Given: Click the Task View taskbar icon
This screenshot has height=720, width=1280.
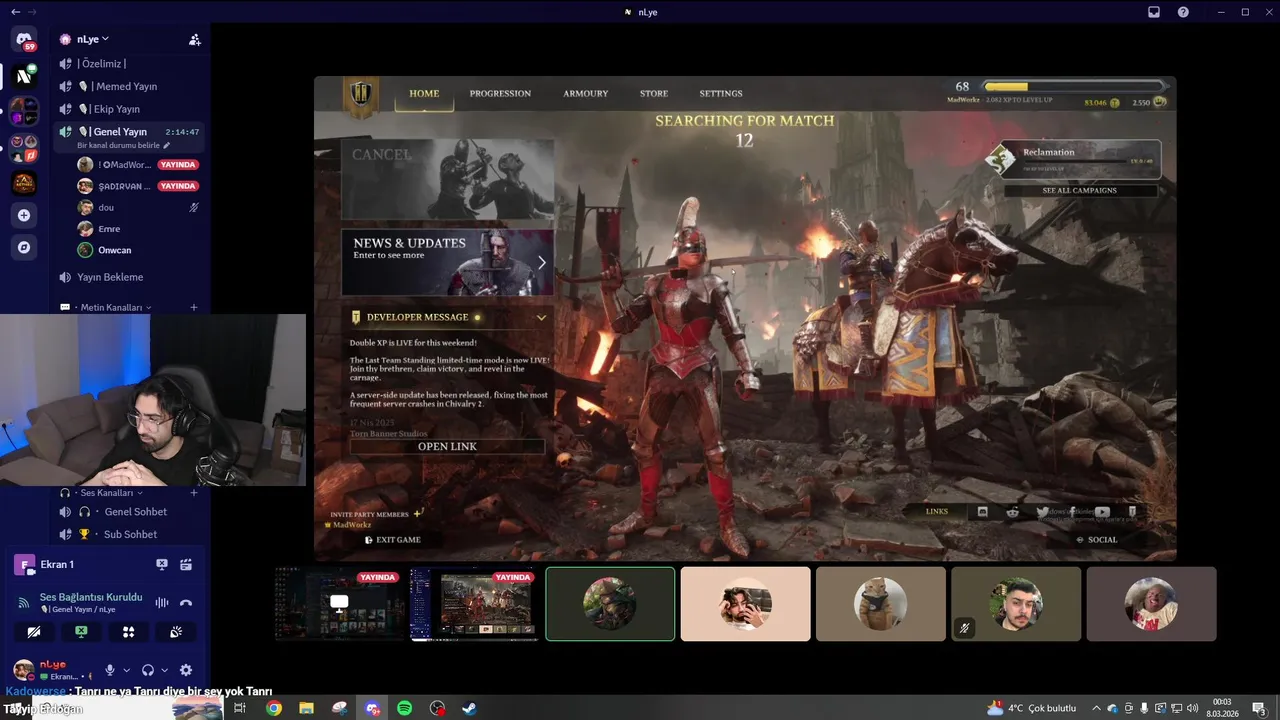Looking at the screenshot, I should (x=240, y=708).
